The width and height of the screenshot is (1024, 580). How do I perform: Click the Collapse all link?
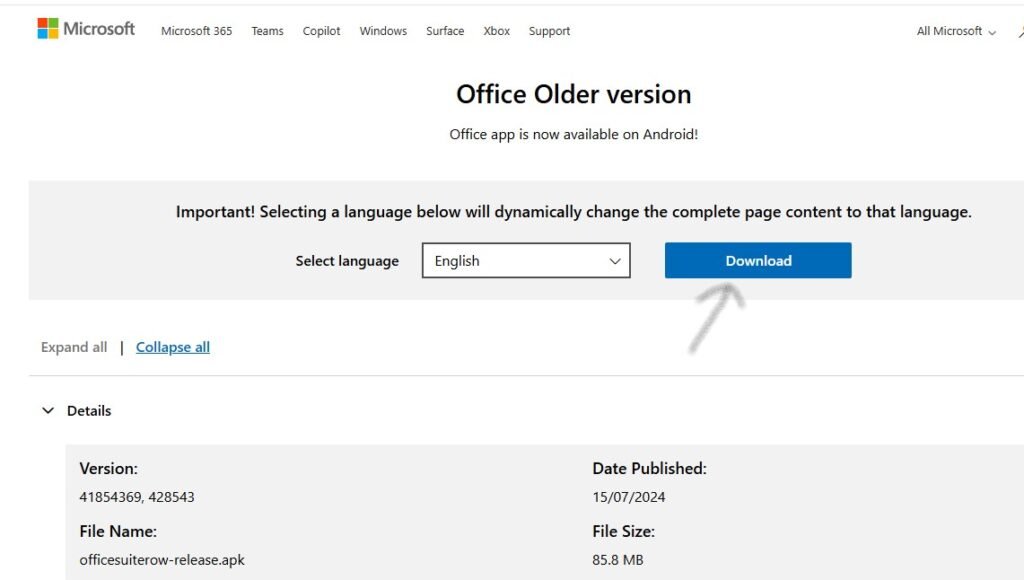(173, 347)
